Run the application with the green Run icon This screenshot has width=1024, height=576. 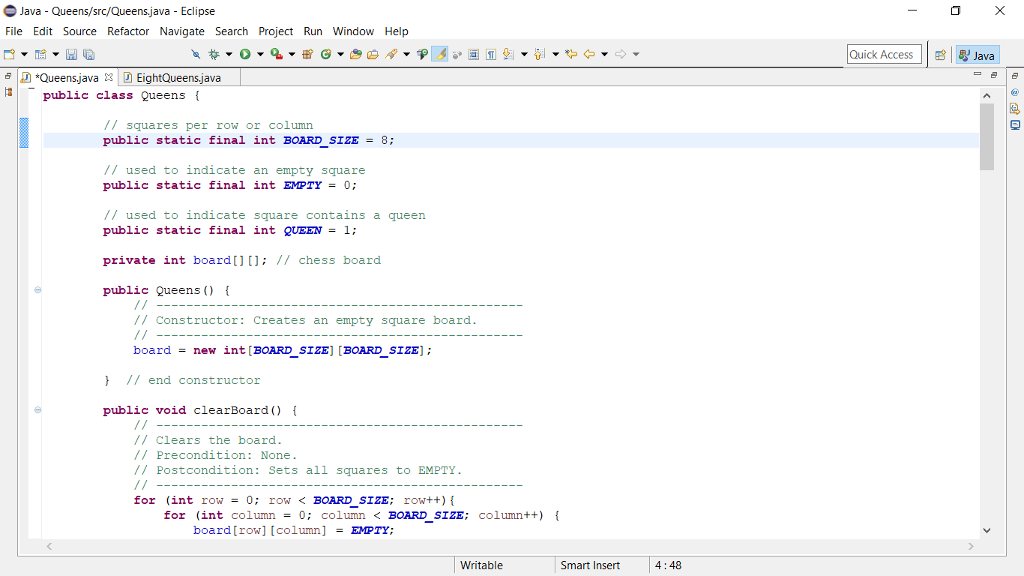tap(244, 54)
